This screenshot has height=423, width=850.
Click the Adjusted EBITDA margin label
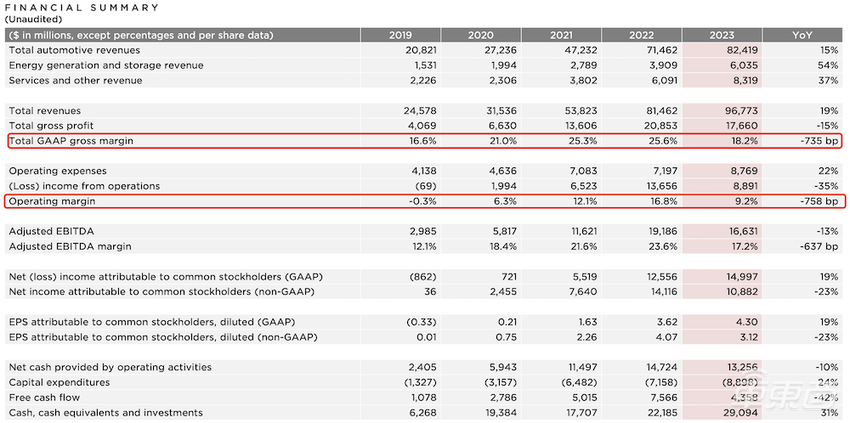click(70, 247)
